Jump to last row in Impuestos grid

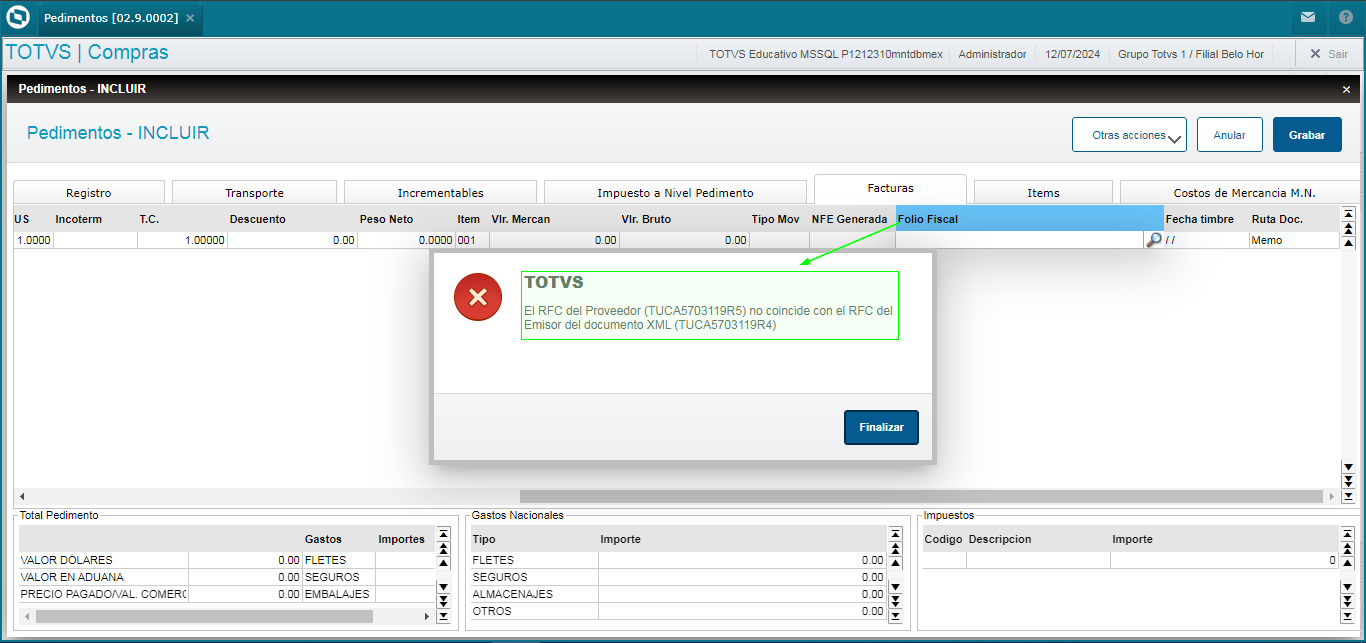click(x=1347, y=617)
